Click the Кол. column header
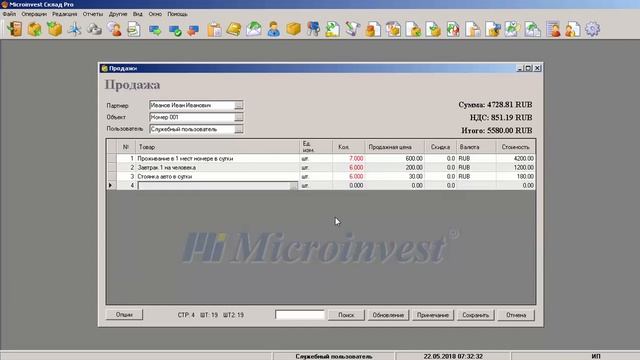 click(x=348, y=147)
